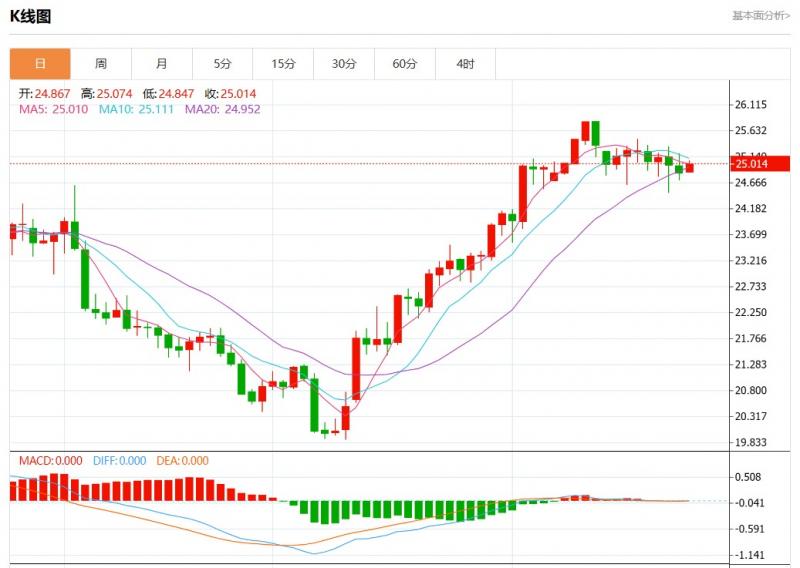The image size is (800, 568).
Task: Open the 4时 interval tab
Action: pyautogui.click(x=465, y=64)
